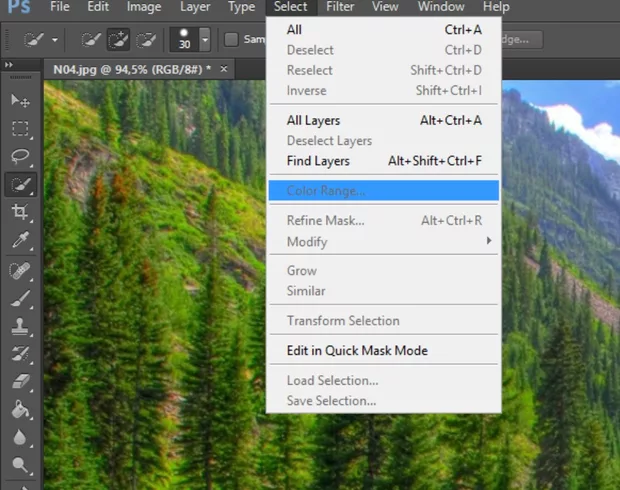
Task: Open the tool preset picker dropdown
Action: pos(55,40)
